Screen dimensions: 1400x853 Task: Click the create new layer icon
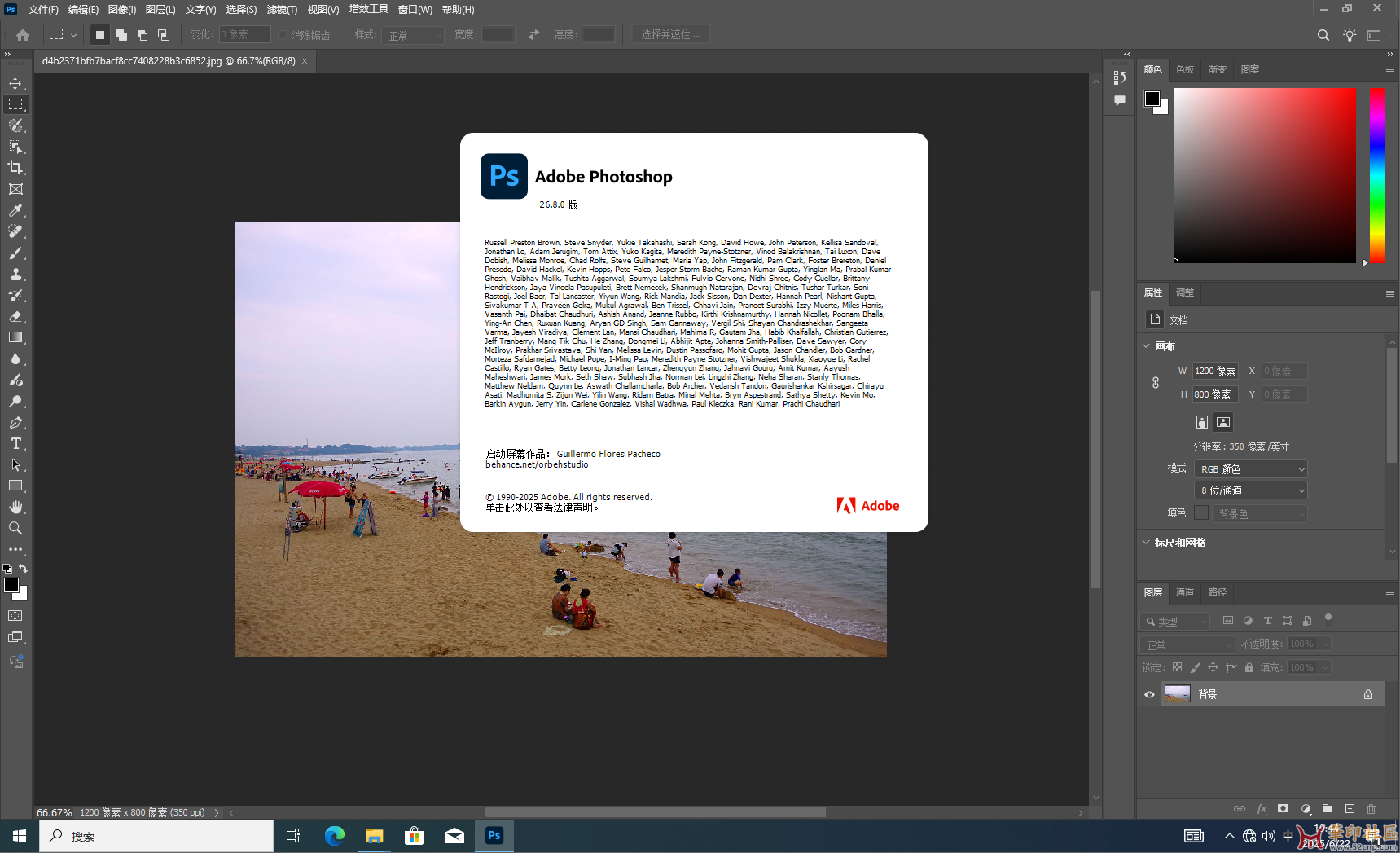1350,808
